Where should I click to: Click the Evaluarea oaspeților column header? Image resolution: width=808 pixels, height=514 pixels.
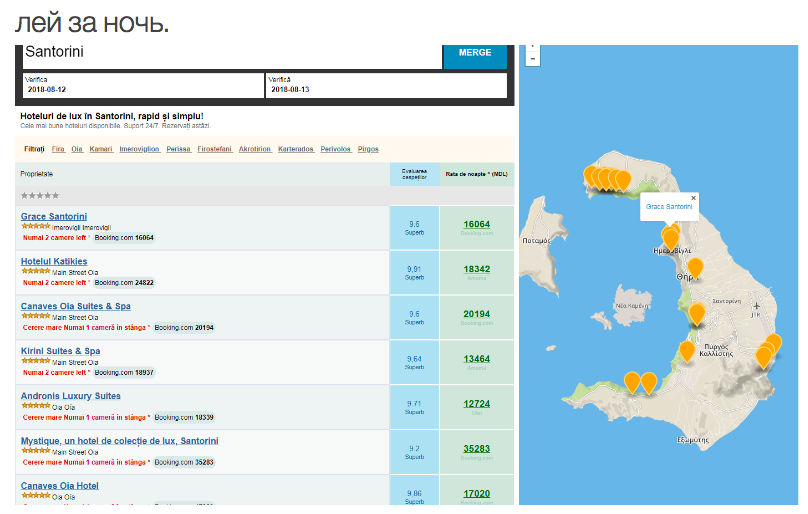click(414, 174)
